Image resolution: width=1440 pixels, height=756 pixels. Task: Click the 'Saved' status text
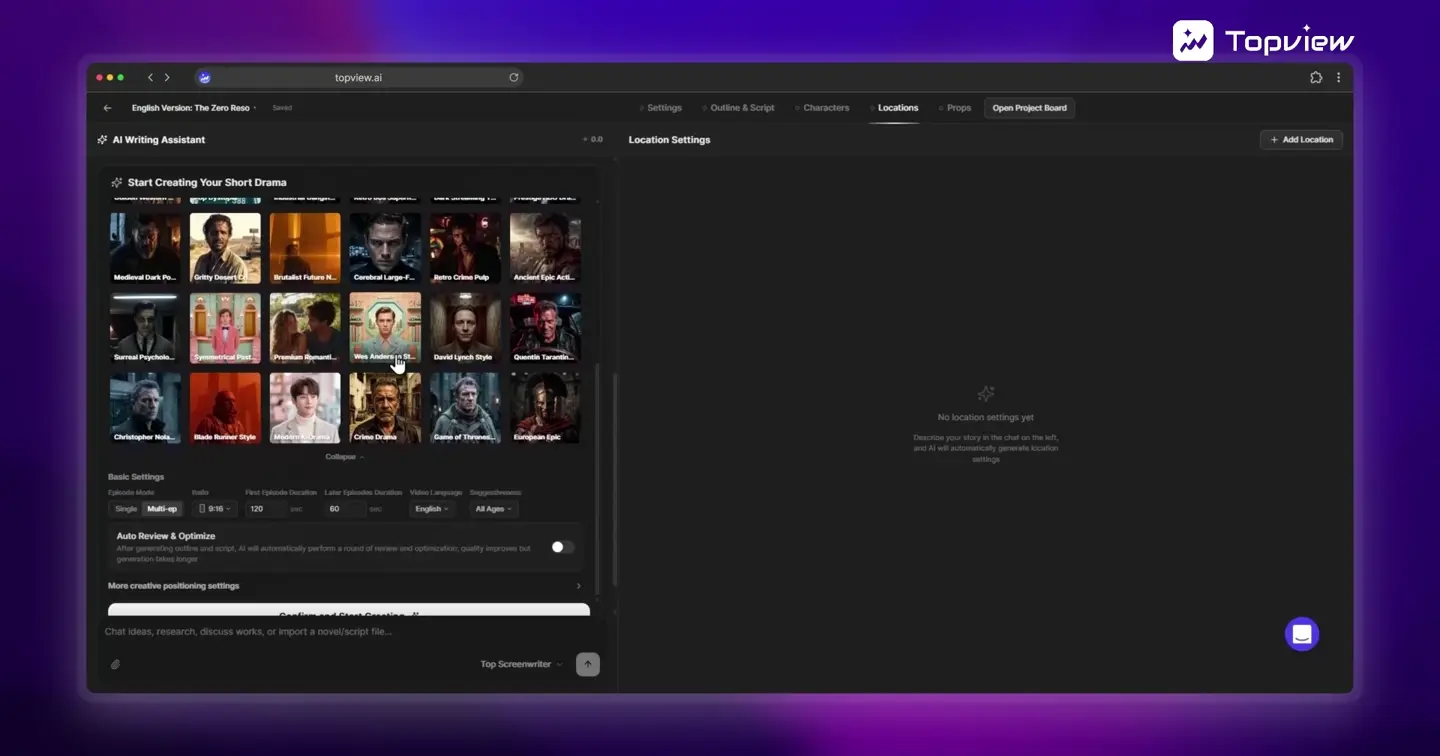coord(282,108)
